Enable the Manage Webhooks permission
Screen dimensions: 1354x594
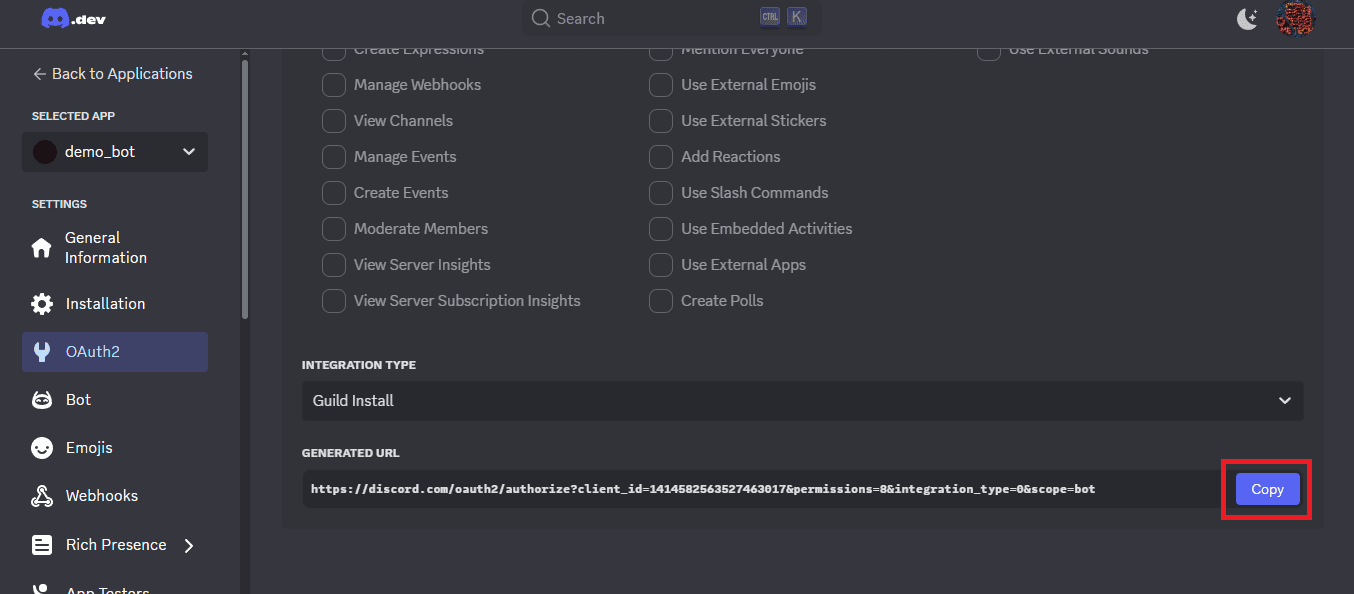[334, 85]
